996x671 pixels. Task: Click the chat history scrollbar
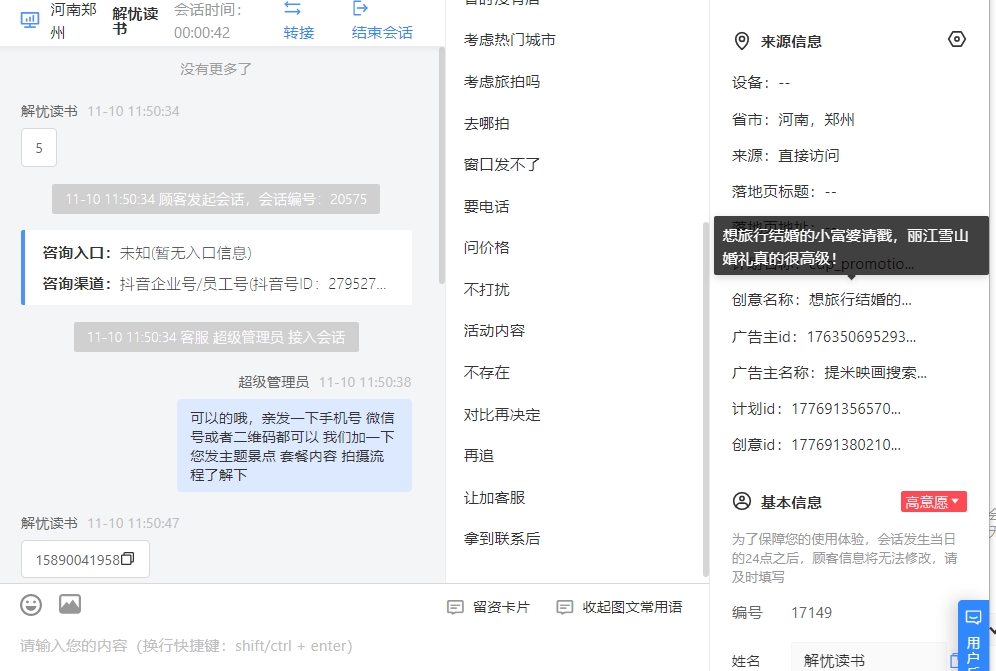coord(441,165)
